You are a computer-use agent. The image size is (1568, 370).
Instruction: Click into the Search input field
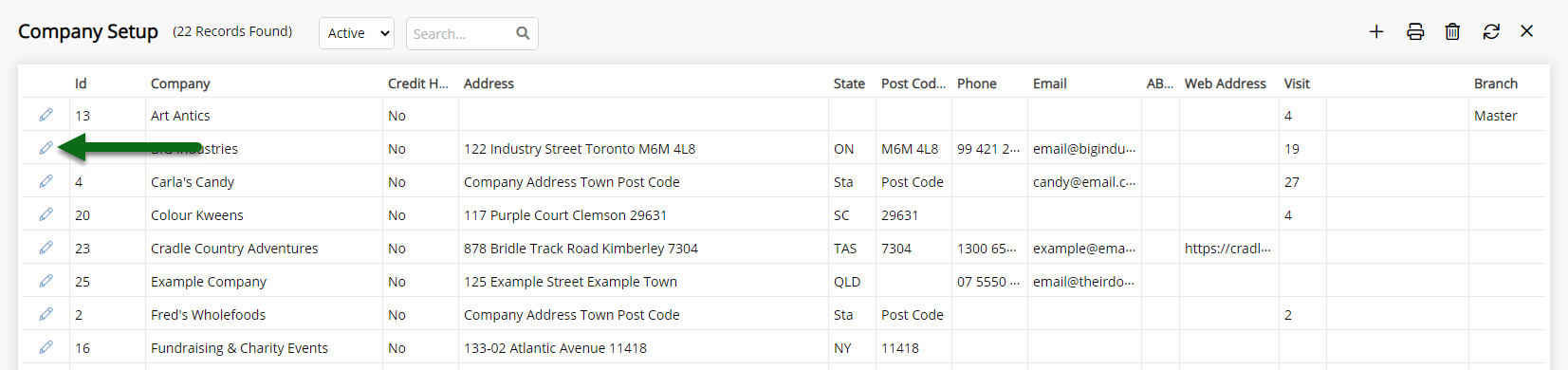461,33
